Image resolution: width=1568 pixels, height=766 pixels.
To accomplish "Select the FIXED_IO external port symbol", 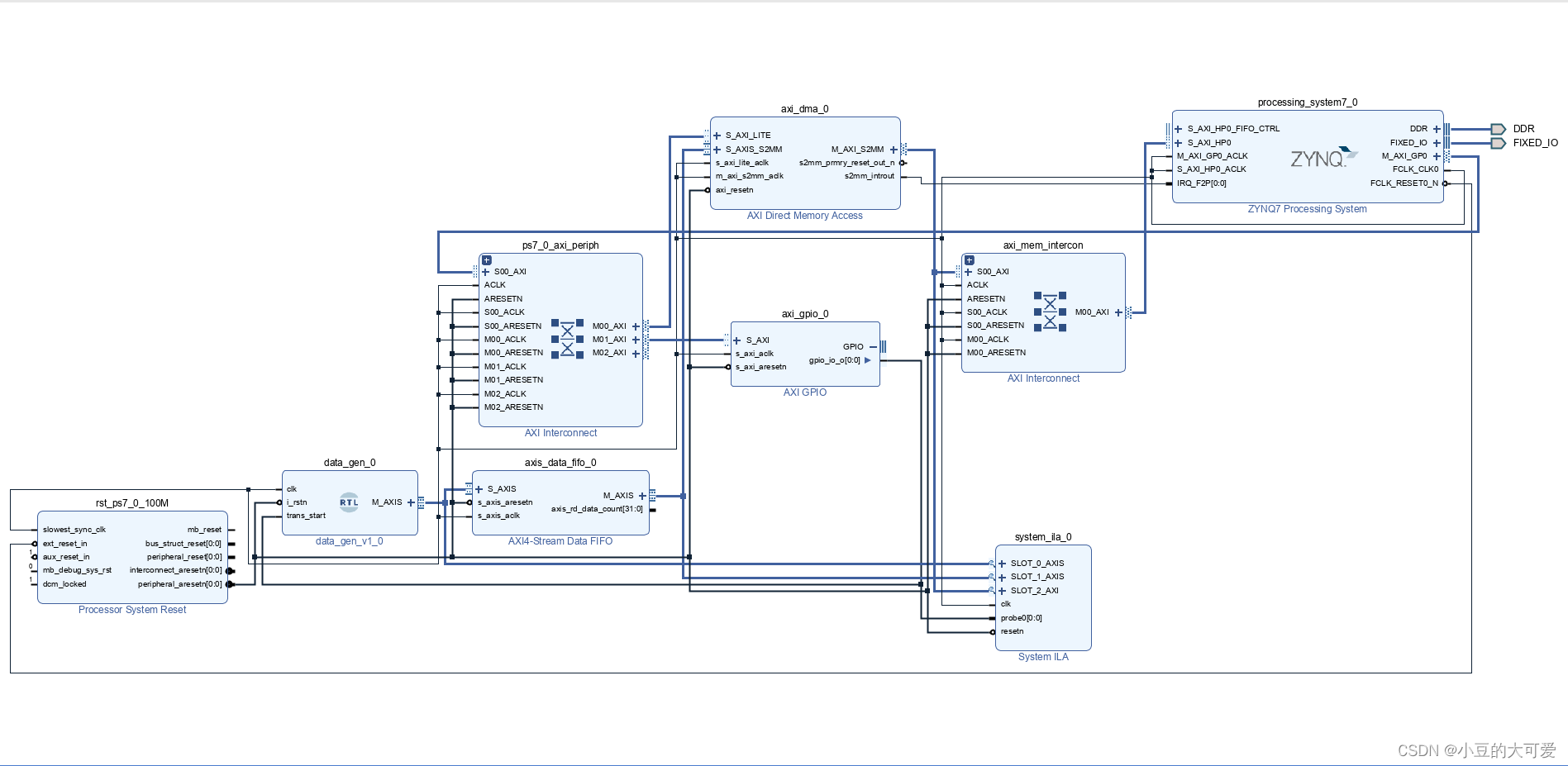I will coord(1498,143).
